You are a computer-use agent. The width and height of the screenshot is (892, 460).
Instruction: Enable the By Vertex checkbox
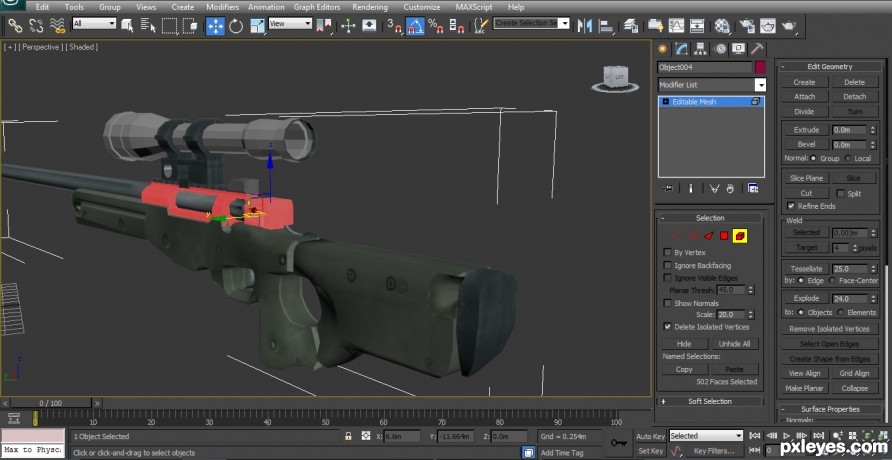coord(668,252)
